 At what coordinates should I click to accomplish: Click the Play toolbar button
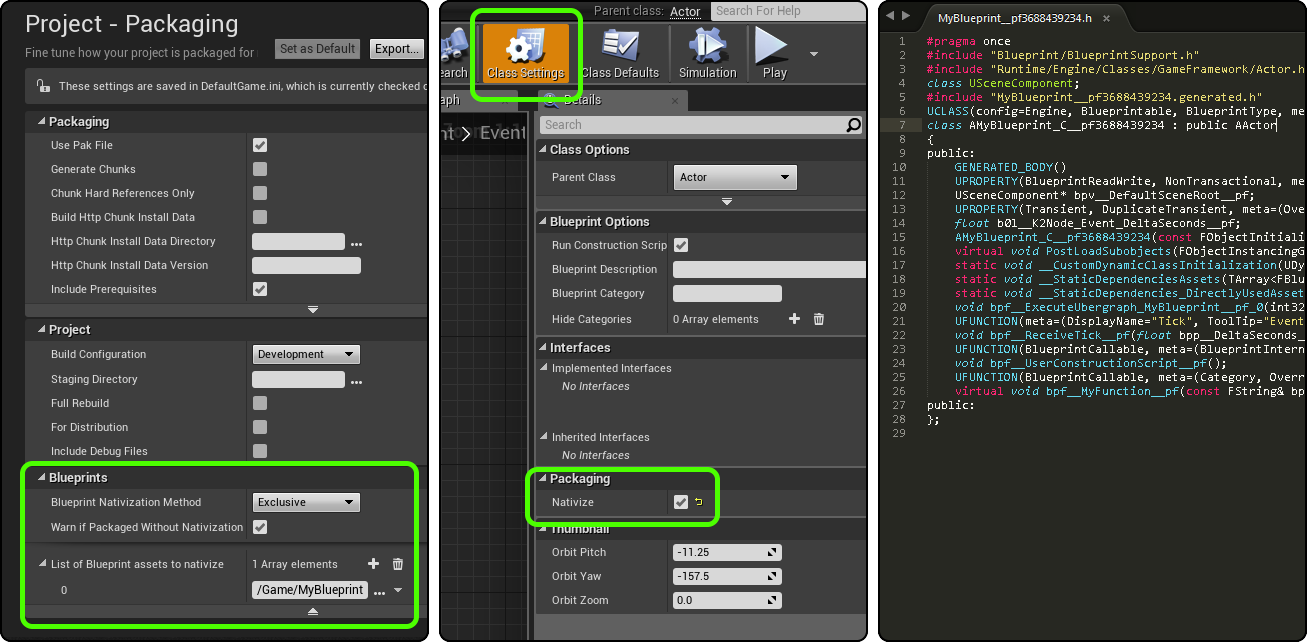point(774,53)
